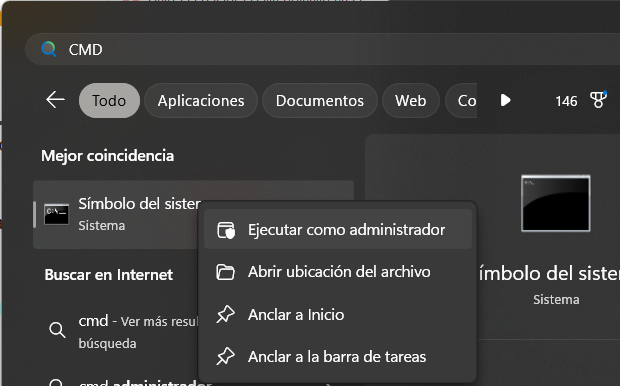Screen dimensions: 620x386
Task: Open the partially visible Co filter tab
Action: click(461, 100)
